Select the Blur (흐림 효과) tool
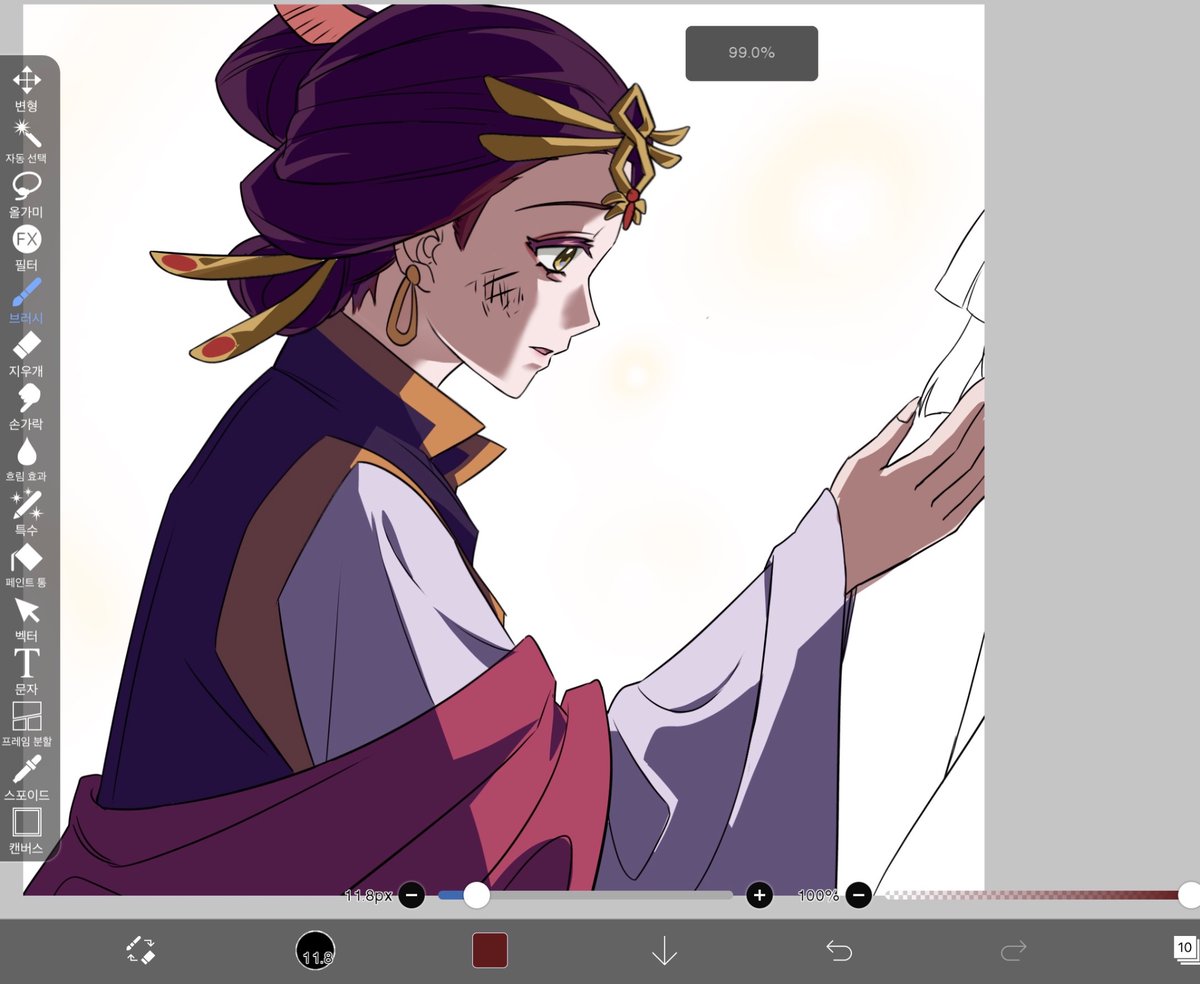 [26, 460]
